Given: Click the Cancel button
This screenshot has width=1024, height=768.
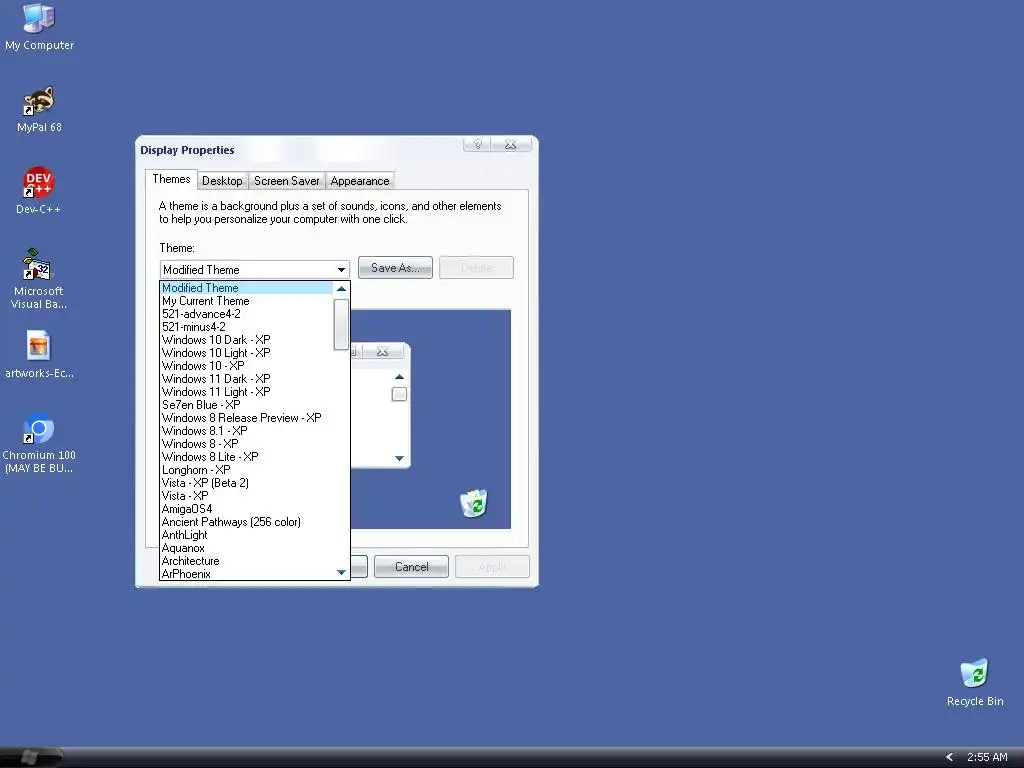Looking at the screenshot, I should pyautogui.click(x=411, y=567).
